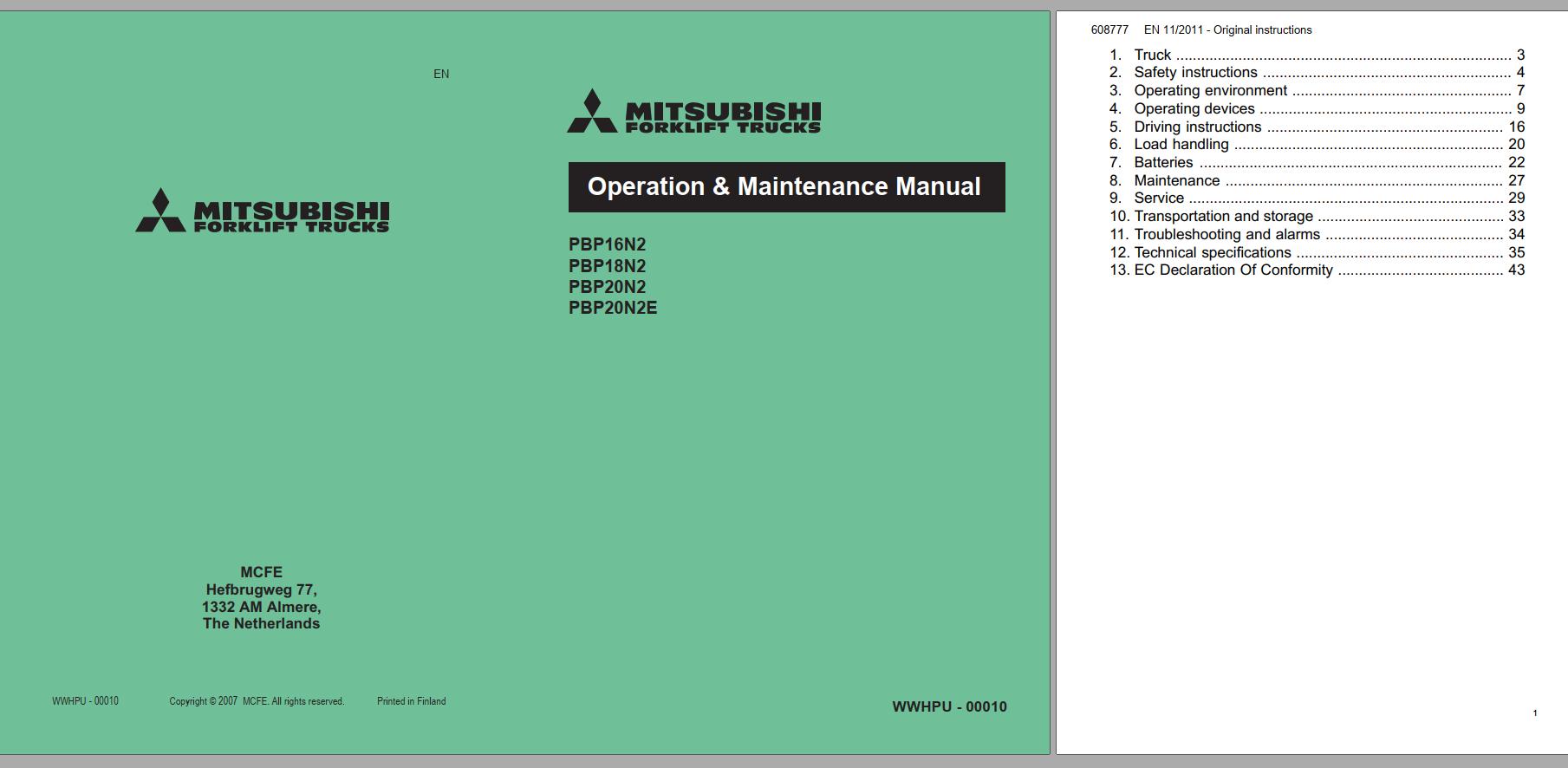Select "13. EC Declaration Of Conformity" entry

(1317, 270)
